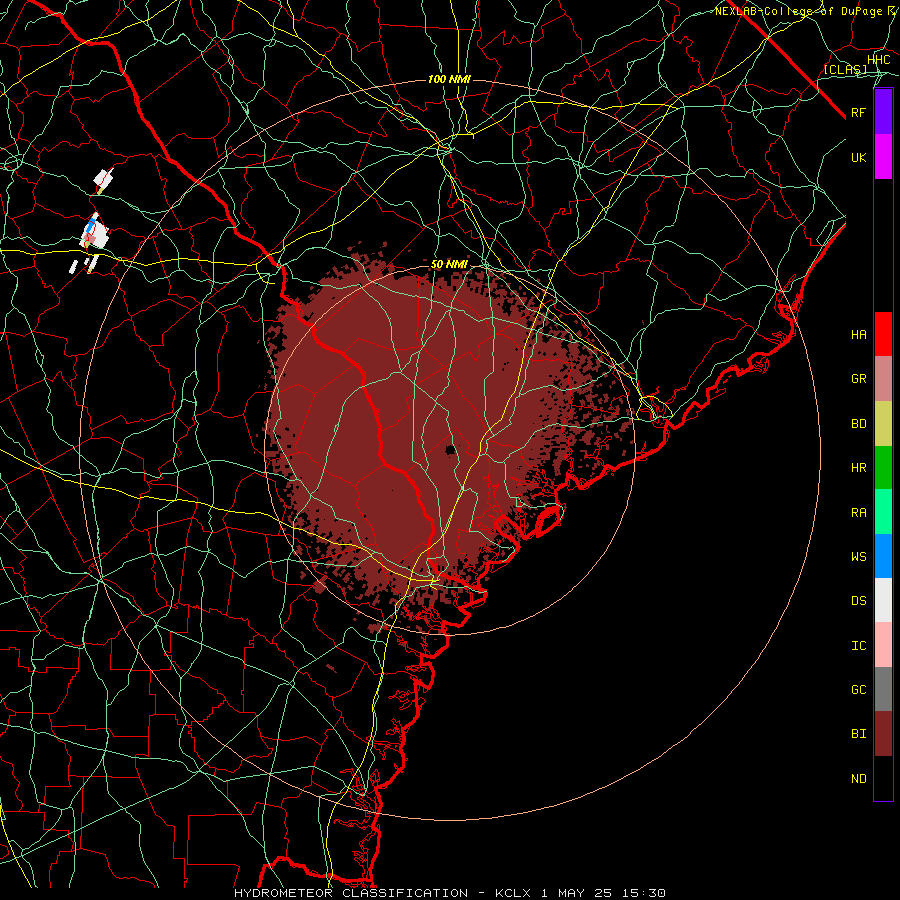Click the WS legend label
This screenshot has height=900, width=900.
pos(859,556)
